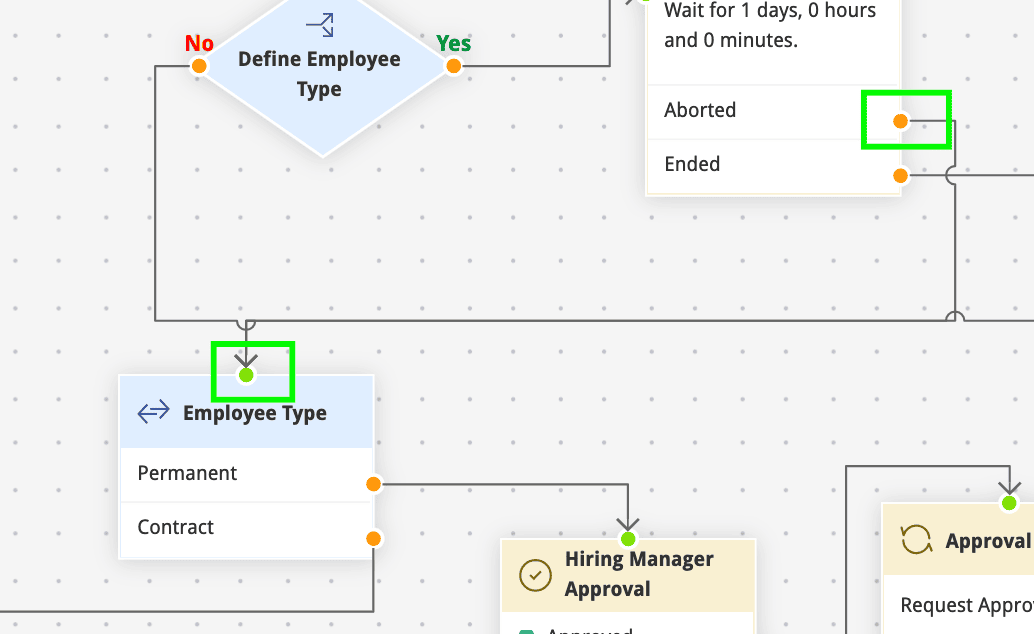This screenshot has width=1034, height=634.
Task: Click the Contract branch output port
Action: (x=373, y=538)
